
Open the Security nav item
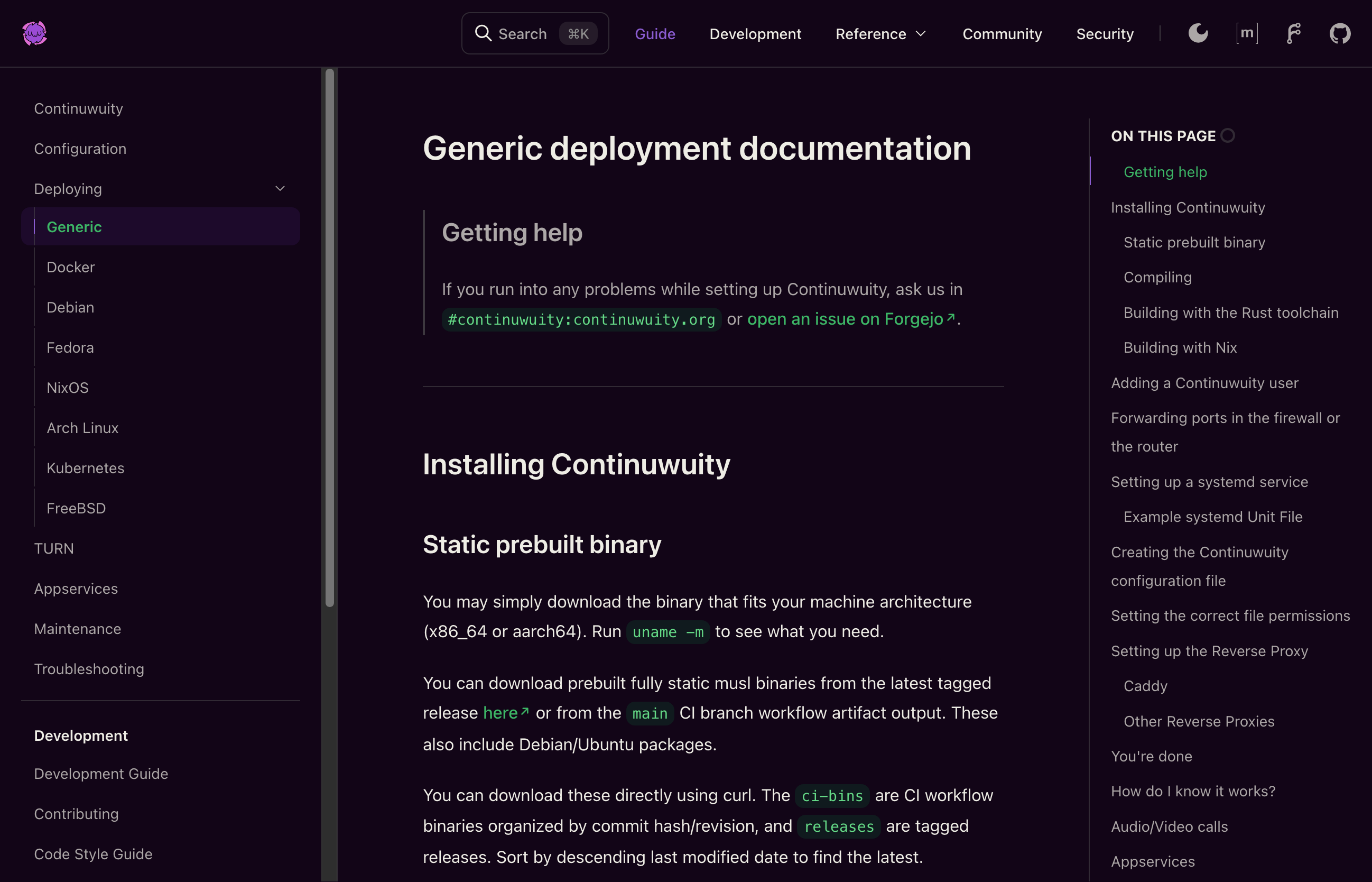(1104, 34)
